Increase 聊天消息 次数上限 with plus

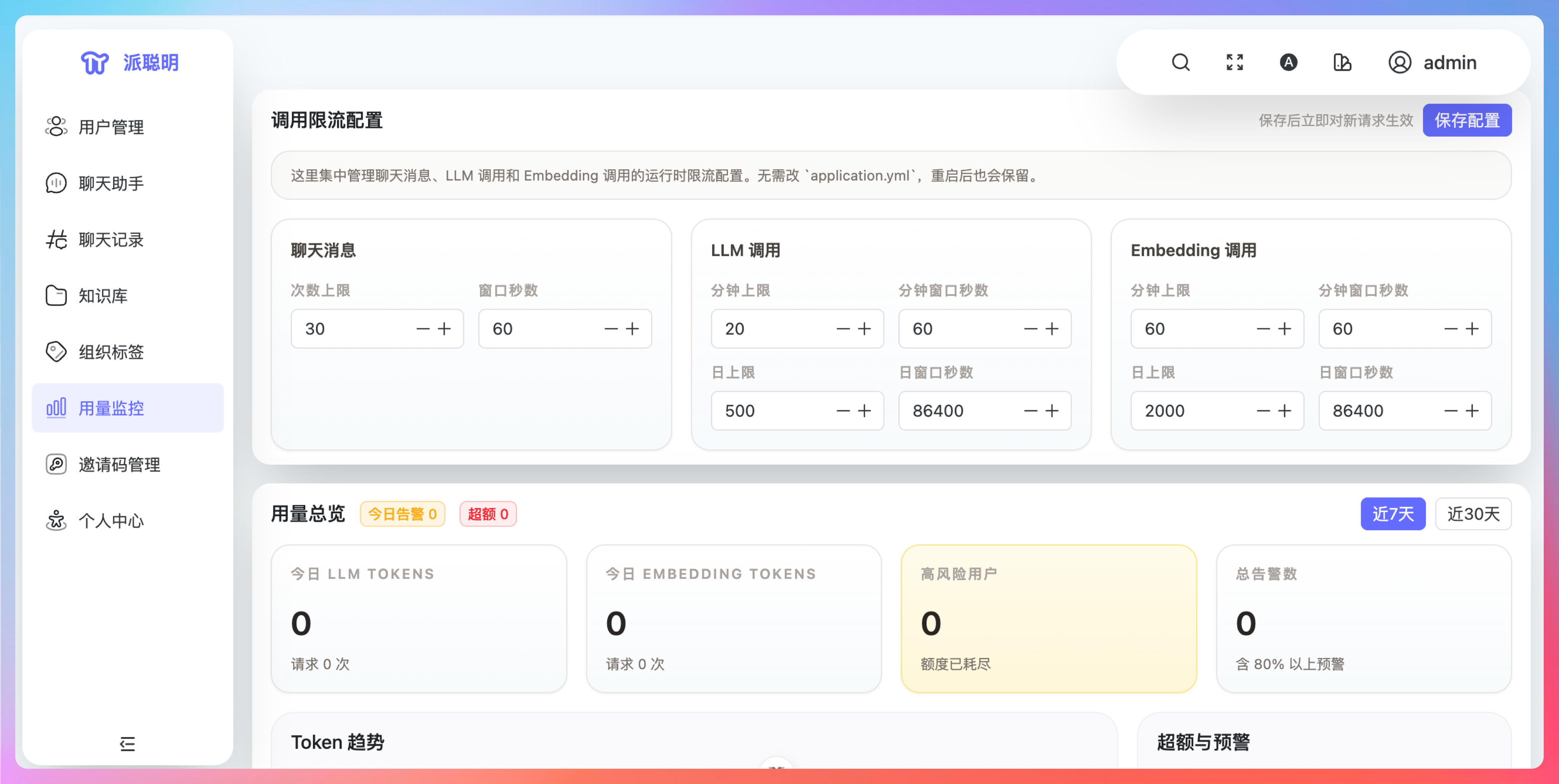click(x=444, y=329)
